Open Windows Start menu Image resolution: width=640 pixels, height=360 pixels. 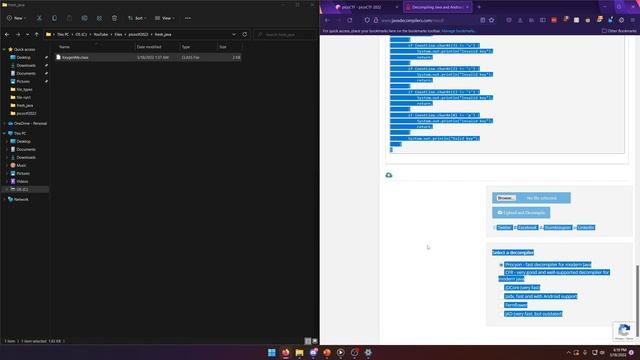coord(271,352)
